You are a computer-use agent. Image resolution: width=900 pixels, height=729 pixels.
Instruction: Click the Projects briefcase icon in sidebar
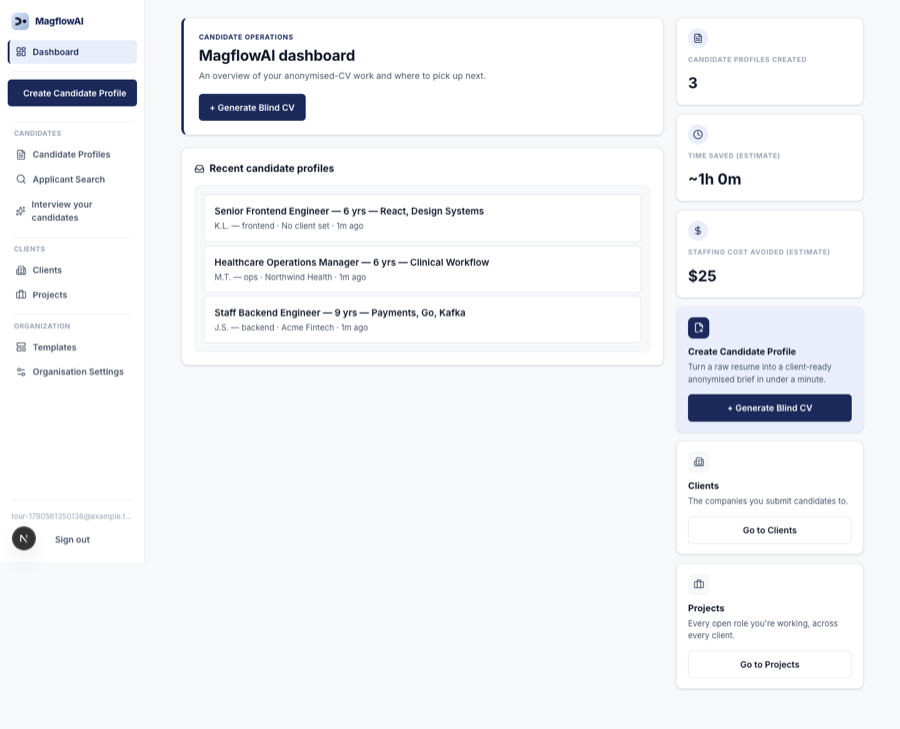point(21,294)
